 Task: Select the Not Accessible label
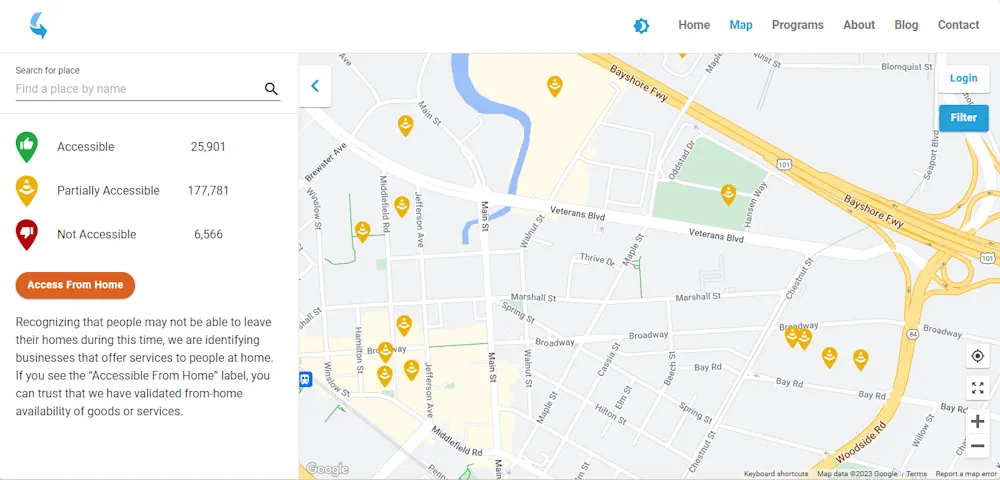96,235
